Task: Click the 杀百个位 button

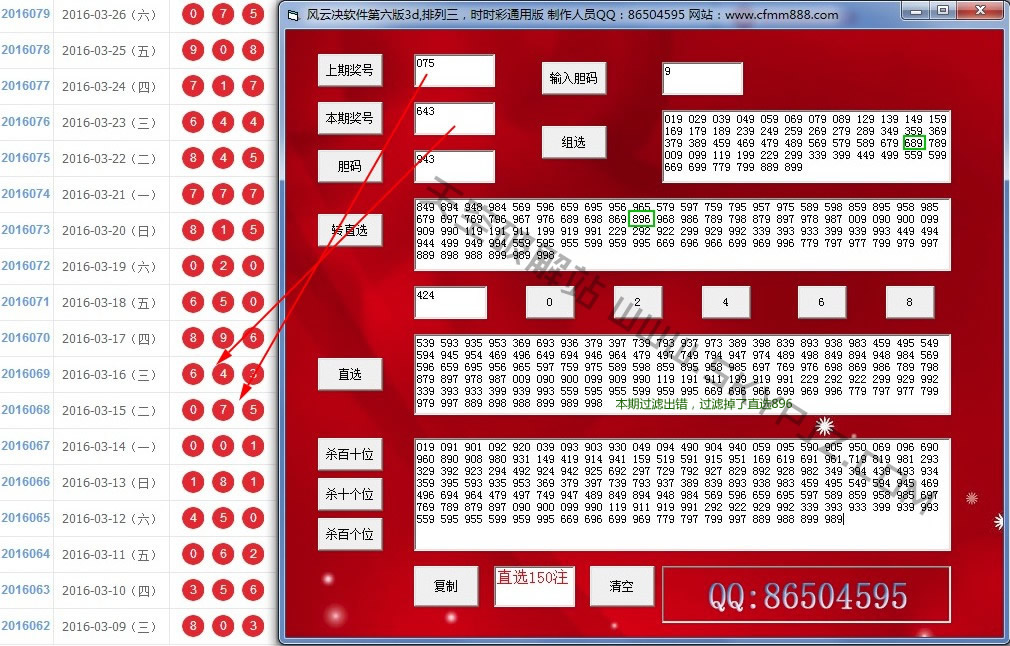Action: coord(350,535)
